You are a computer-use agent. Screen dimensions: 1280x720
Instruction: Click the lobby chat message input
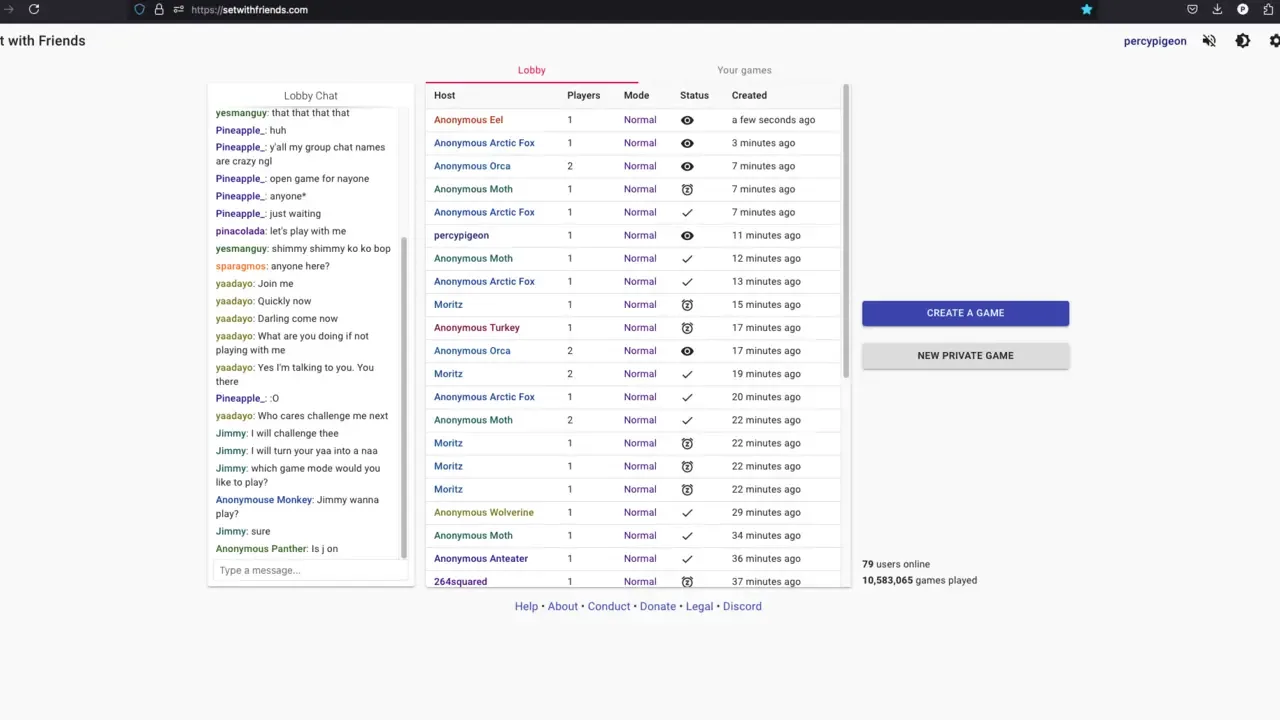pyautogui.click(x=308, y=570)
